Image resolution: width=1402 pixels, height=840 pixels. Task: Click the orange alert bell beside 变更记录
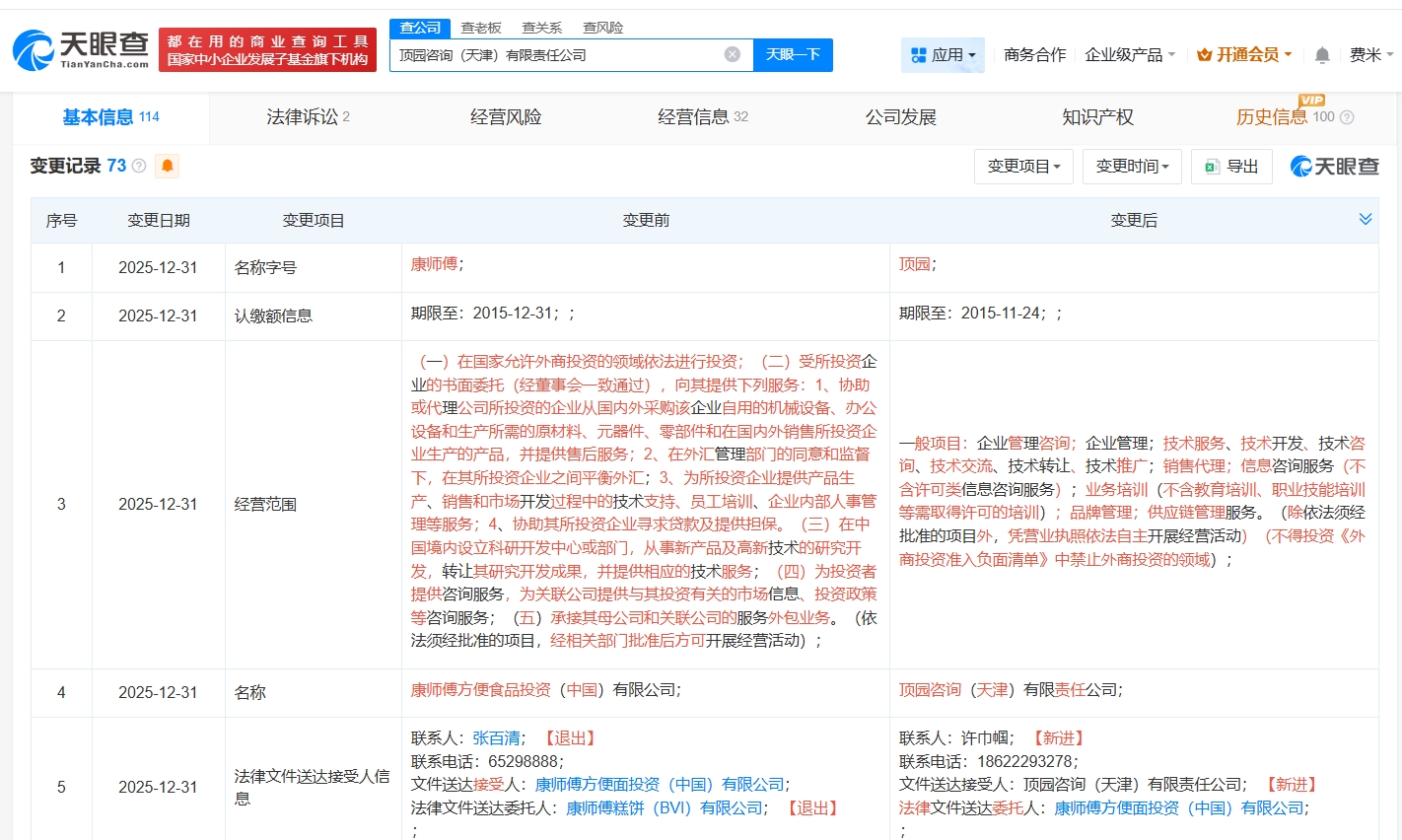168,166
